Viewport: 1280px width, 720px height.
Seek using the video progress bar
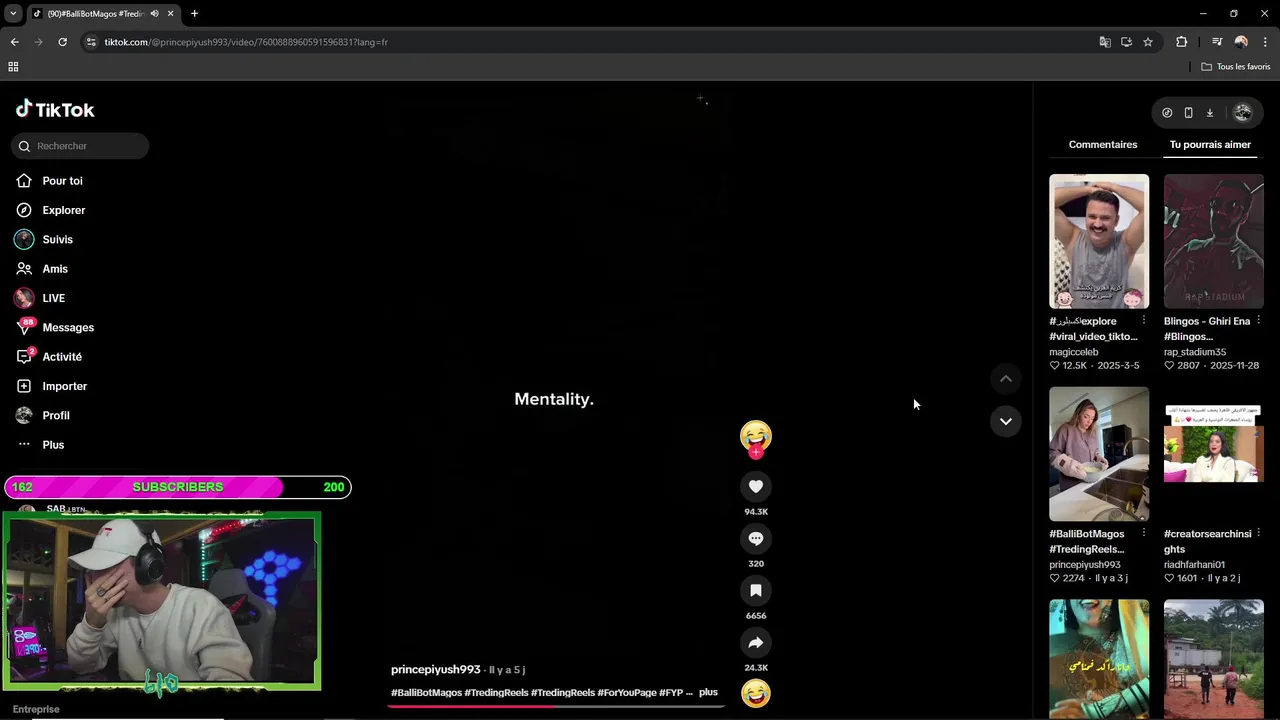click(555, 706)
